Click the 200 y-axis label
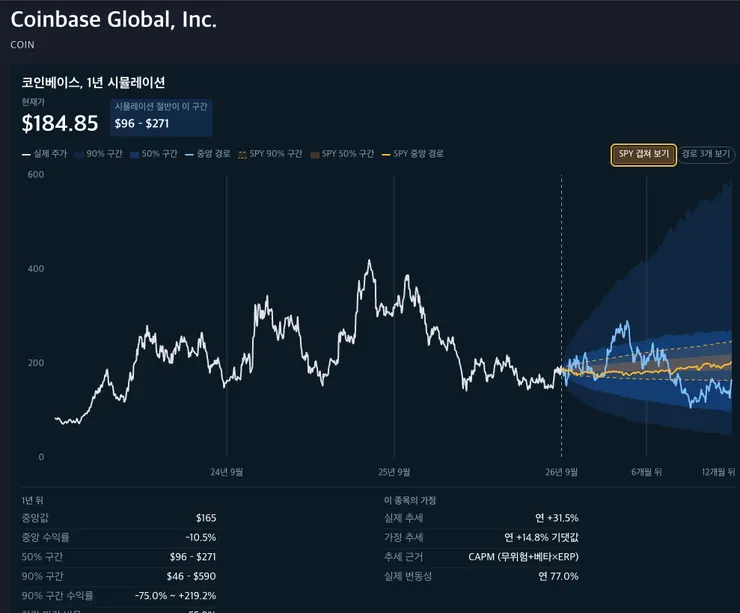 (36, 363)
